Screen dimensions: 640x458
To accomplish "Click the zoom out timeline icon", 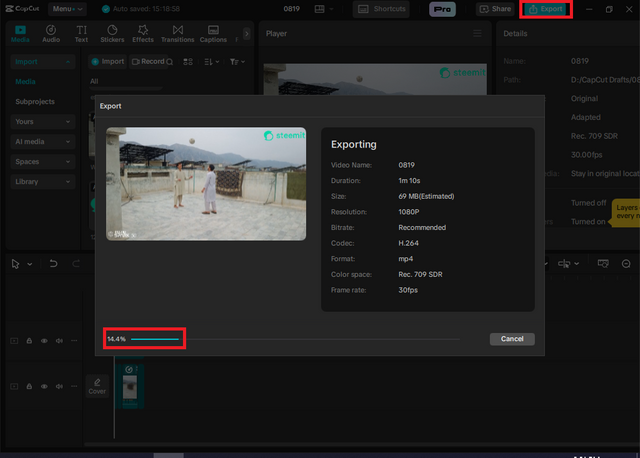I will click(x=626, y=264).
